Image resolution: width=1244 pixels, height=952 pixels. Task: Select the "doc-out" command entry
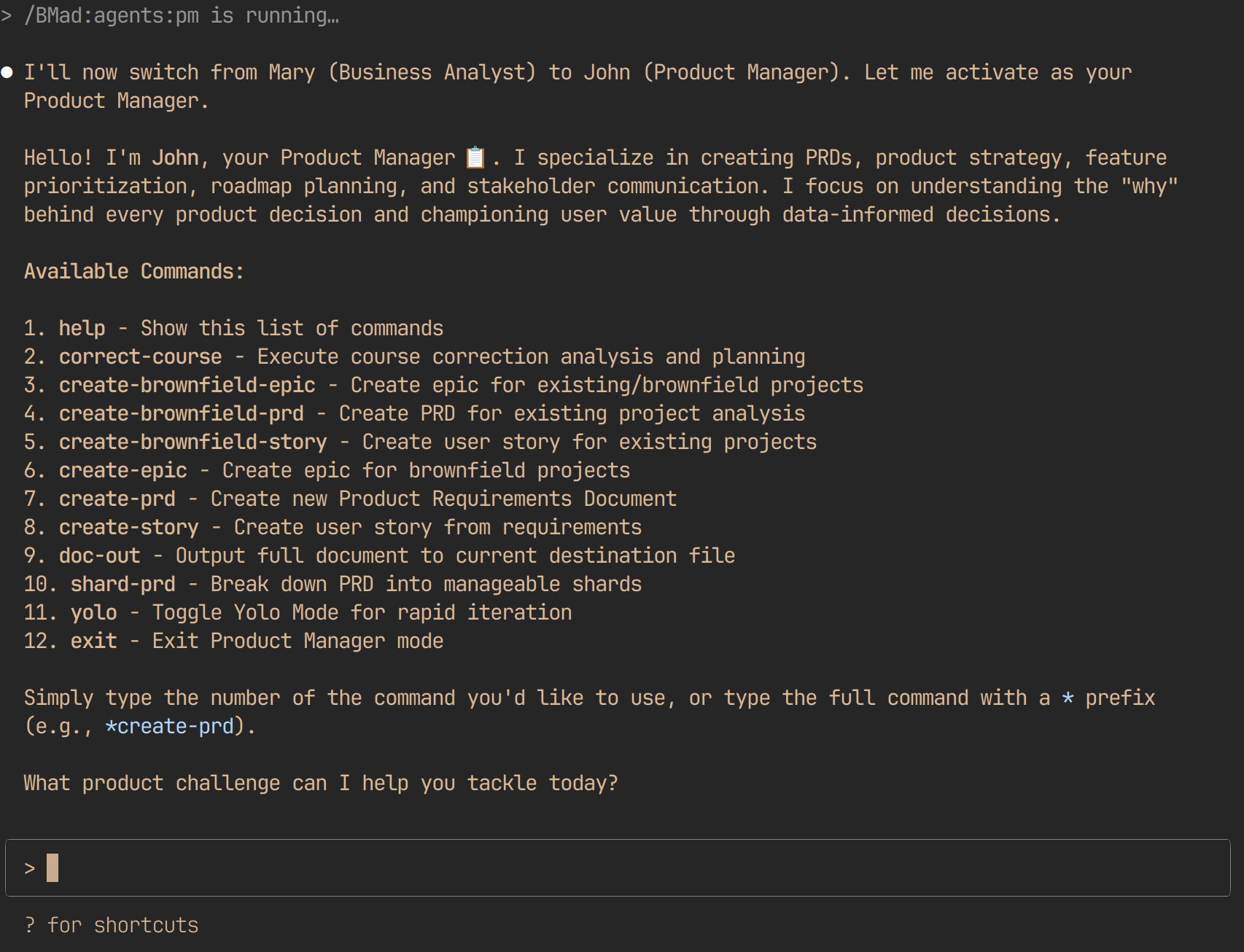pyautogui.click(x=100, y=555)
